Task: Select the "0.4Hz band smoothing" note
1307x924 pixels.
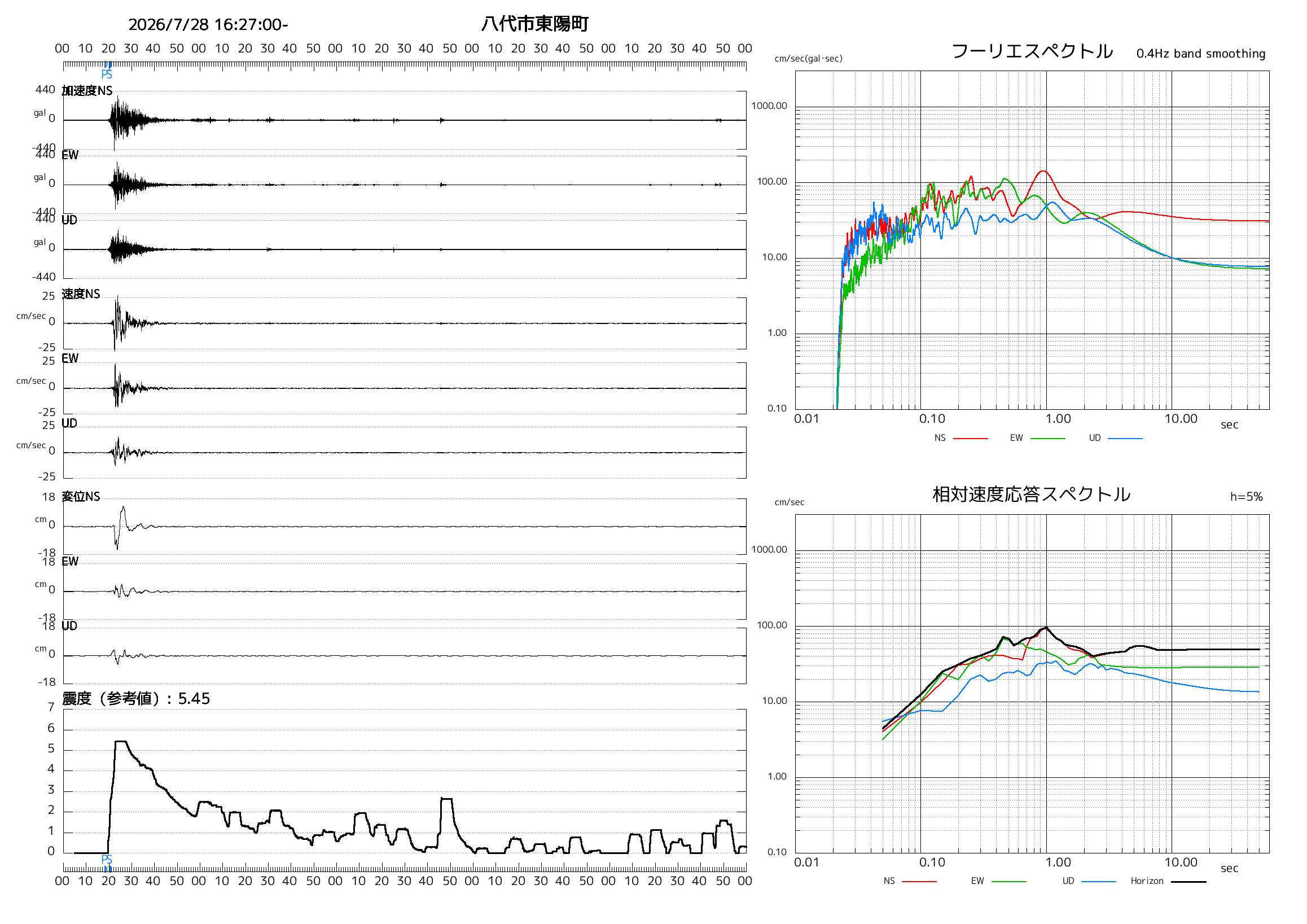Action: 1201,54
